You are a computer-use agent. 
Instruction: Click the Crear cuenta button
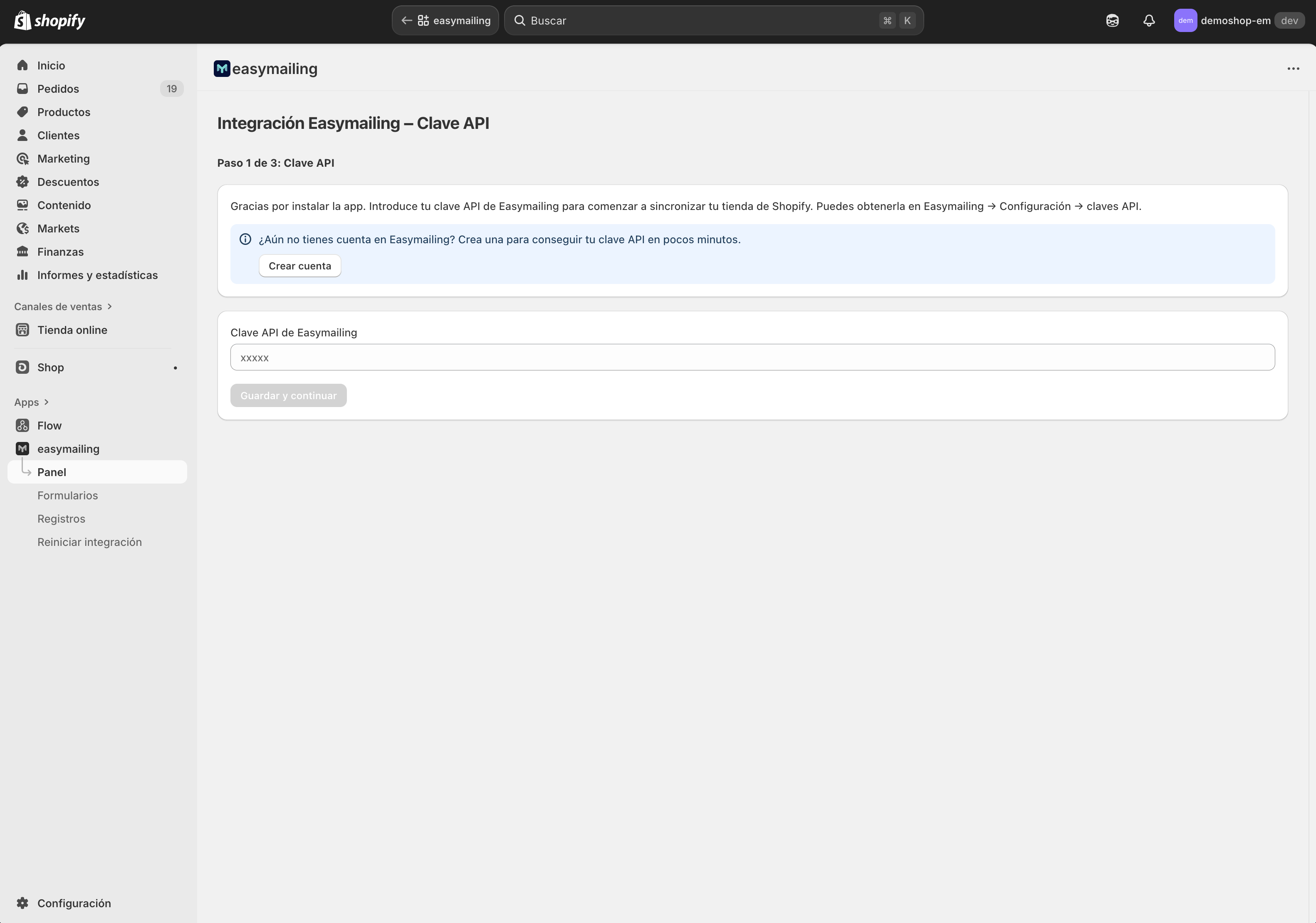pos(300,266)
